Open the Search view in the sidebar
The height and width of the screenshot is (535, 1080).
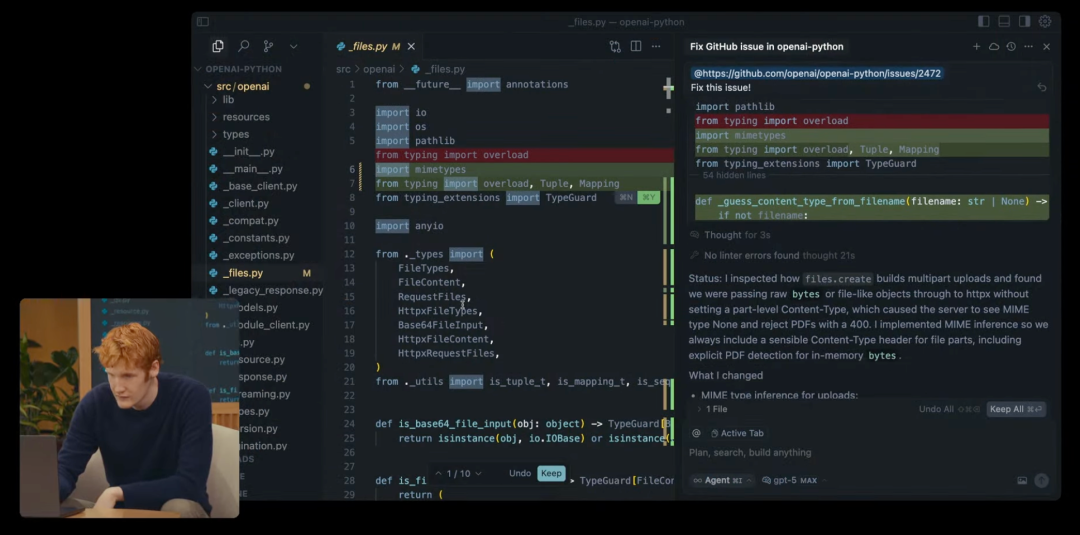tap(243, 46)
